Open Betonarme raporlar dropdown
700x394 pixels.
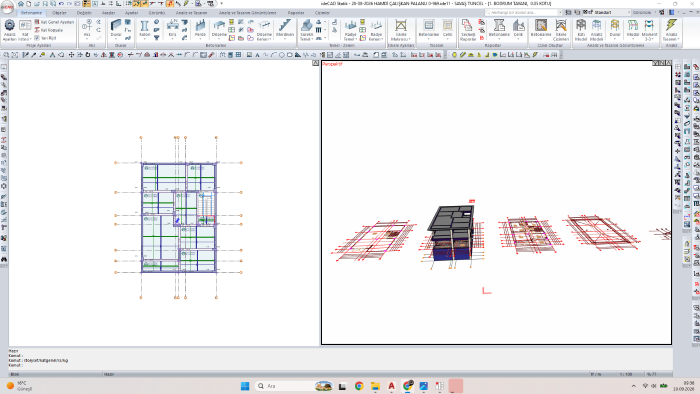pyautogui.click(x=499, y=29)
